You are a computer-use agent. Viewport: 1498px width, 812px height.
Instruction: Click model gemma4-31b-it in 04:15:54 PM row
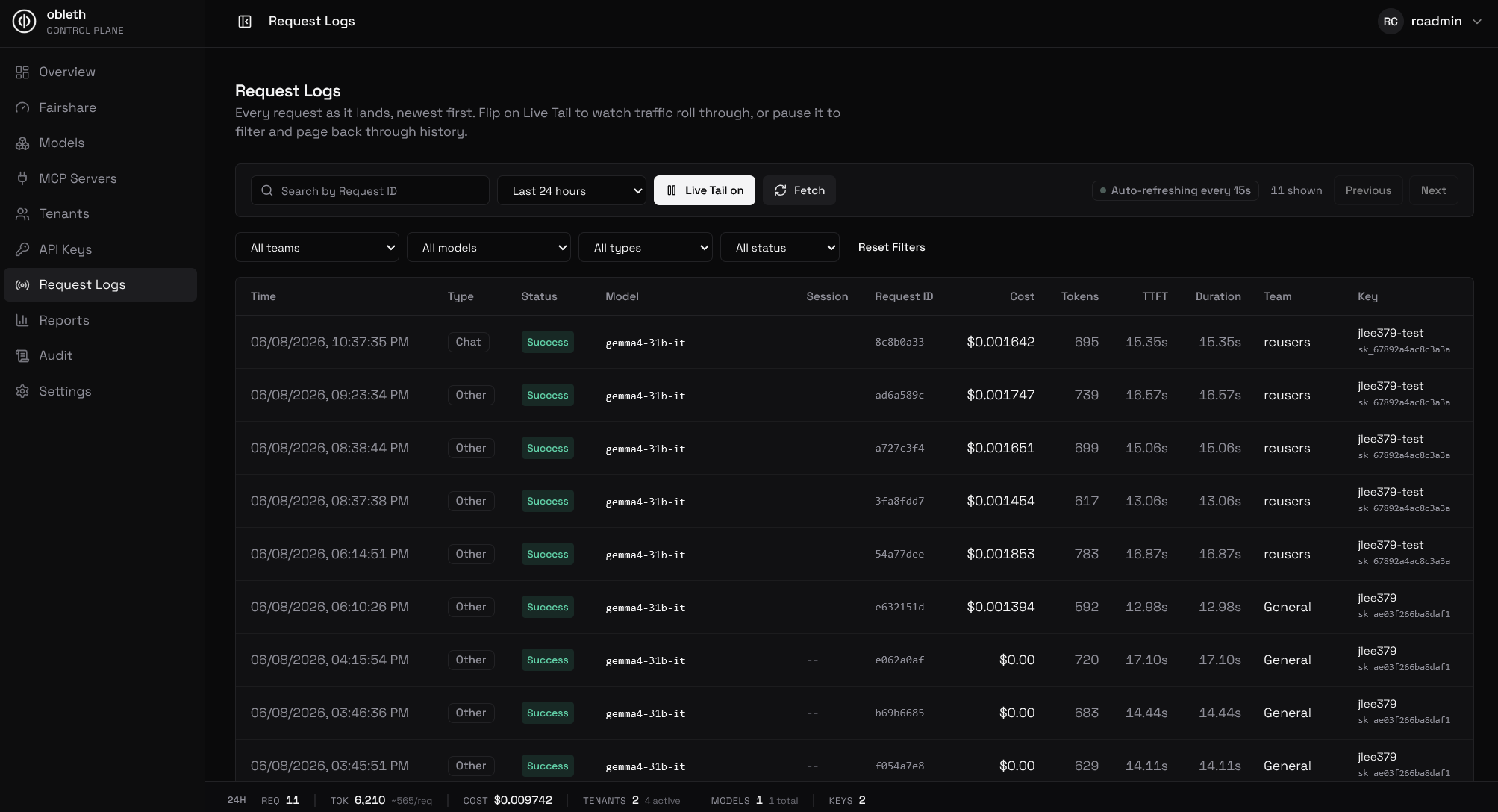[x=645, y=660]
